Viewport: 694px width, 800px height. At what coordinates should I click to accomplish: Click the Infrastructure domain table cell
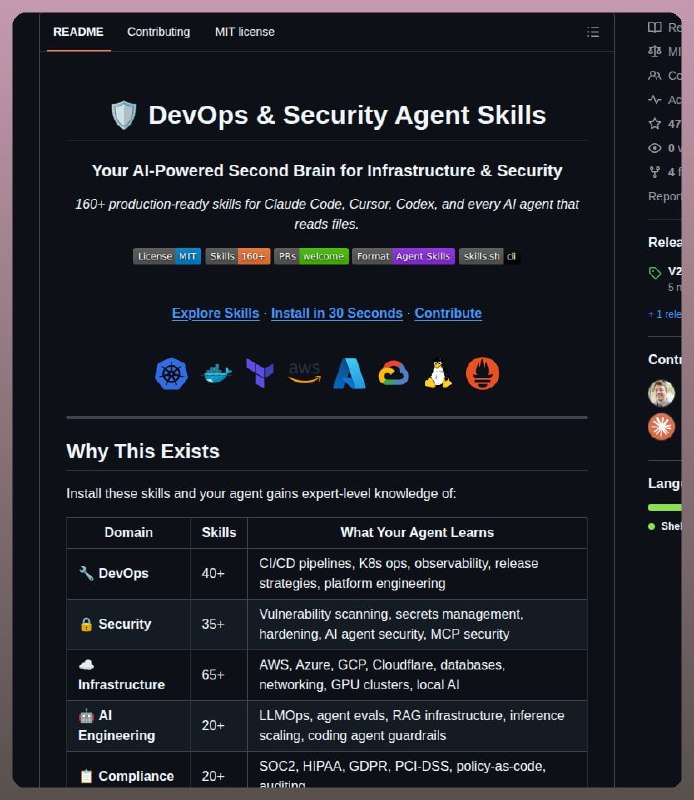coord(129,674)
